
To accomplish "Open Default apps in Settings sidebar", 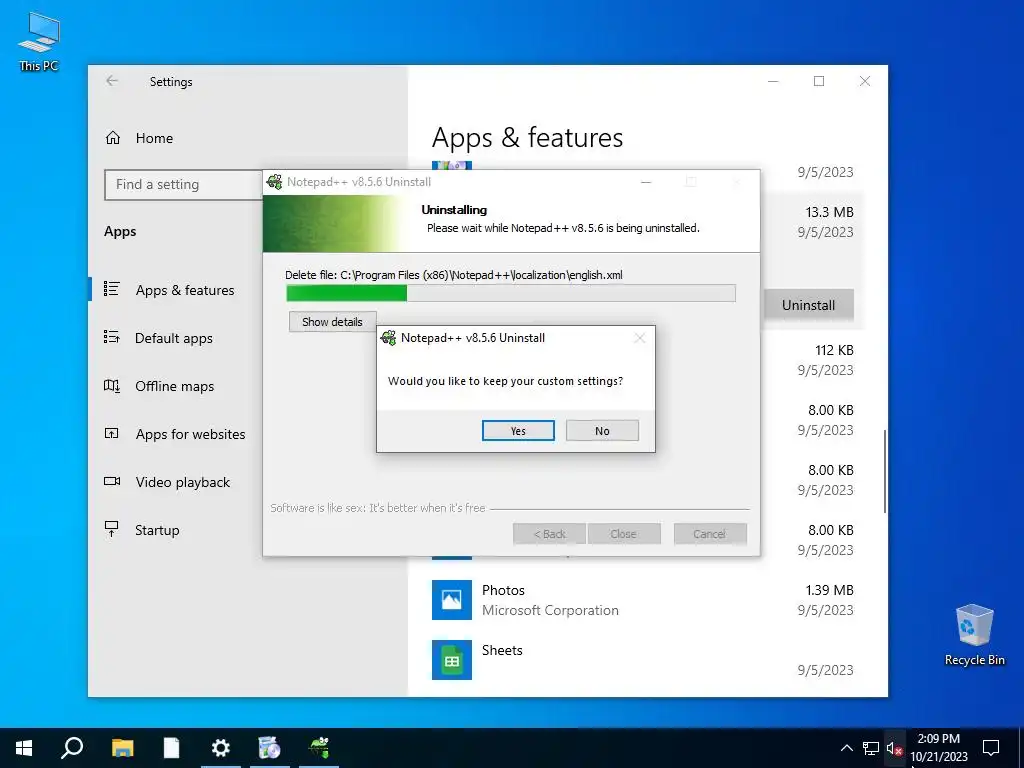I will (174, 338).
